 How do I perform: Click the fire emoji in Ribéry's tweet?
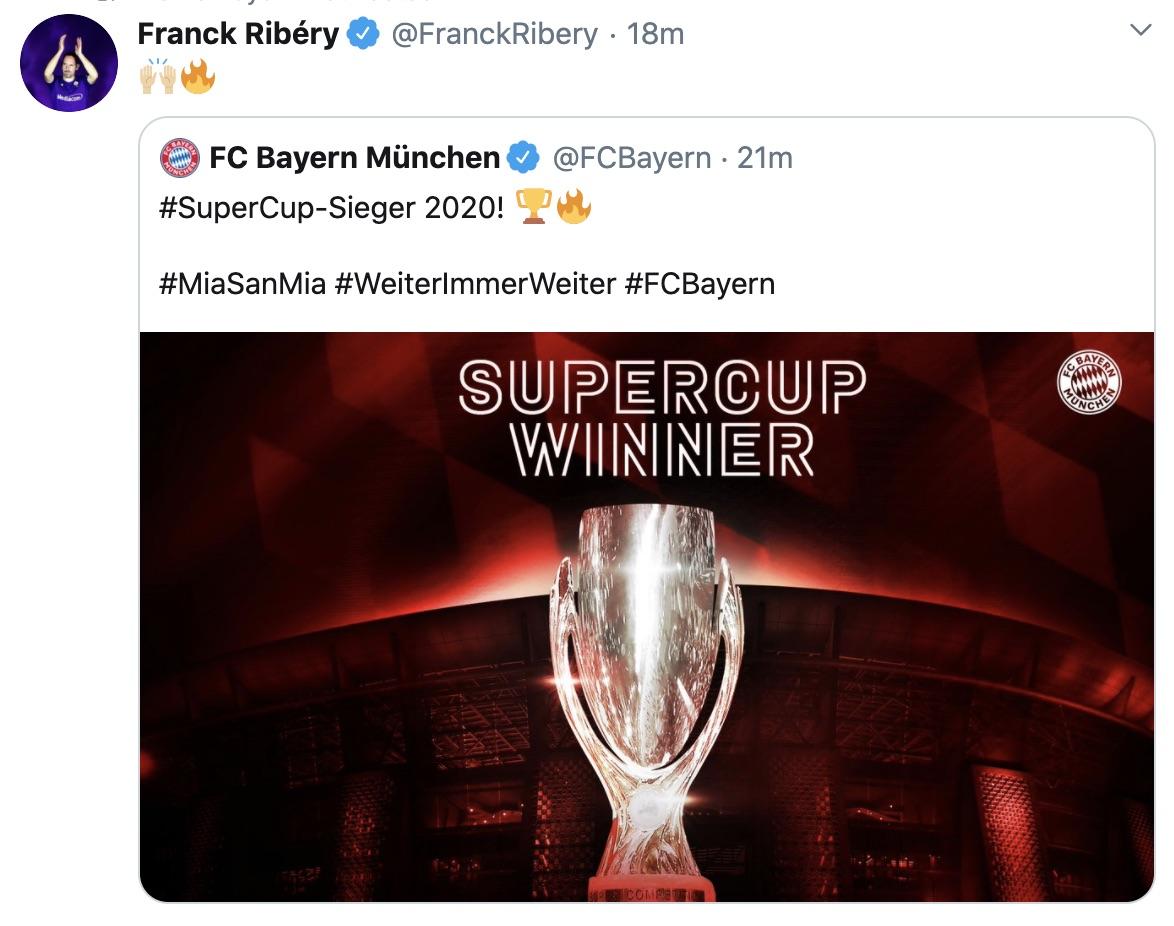tap(198, 78)
